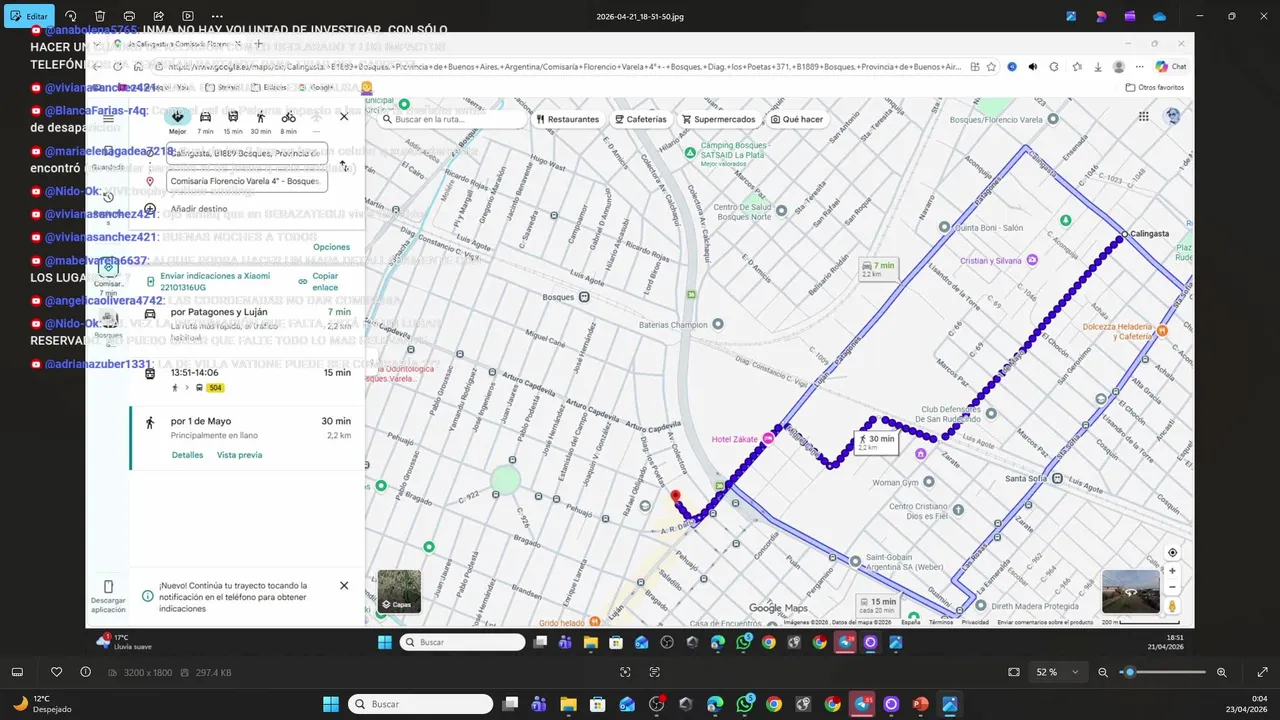Open the Photos 'See more' three-dot menu
The height and width of the screenshot is (720, 1280).
coord(218,16)
